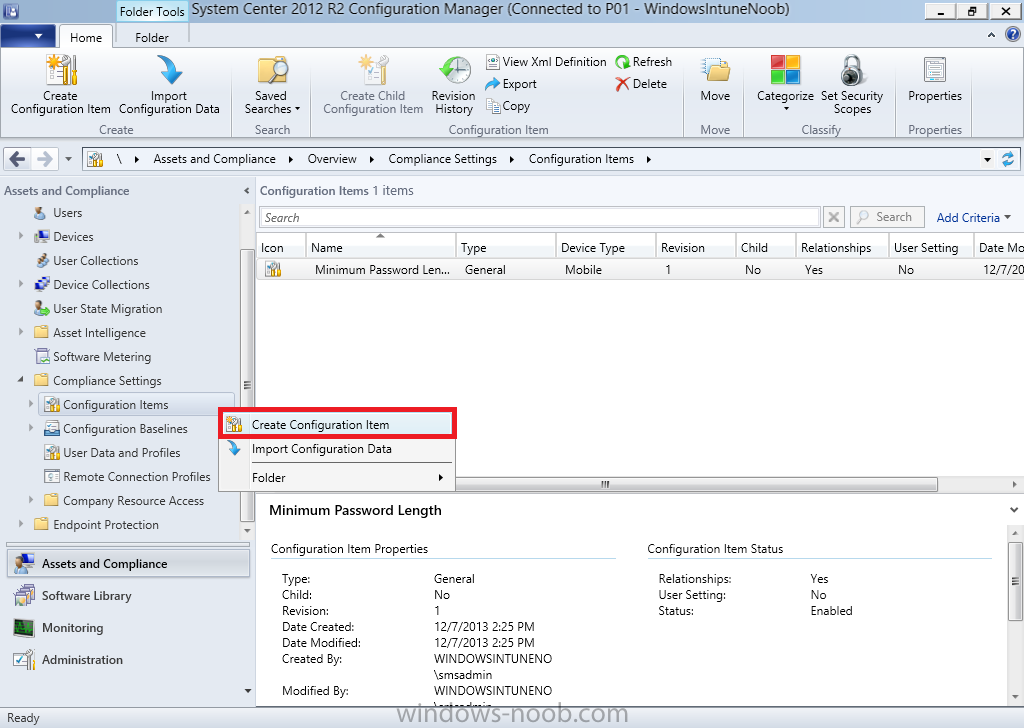Clear search with the X button
This screenshot has width=1024, height=728.
(x=834, y=217)
